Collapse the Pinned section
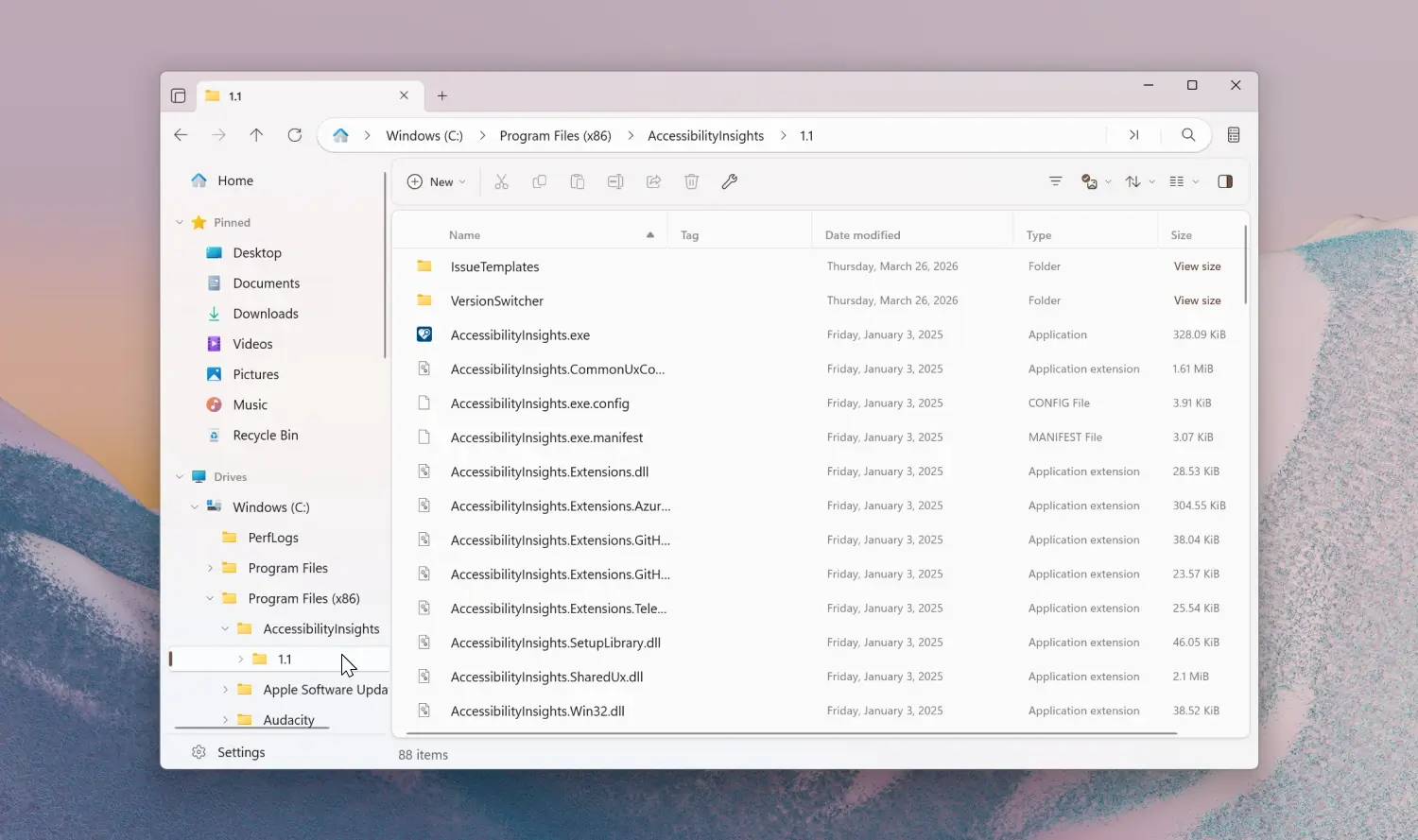The height and width of the screenshot is (840, 1418). click(x=180, y=222)
